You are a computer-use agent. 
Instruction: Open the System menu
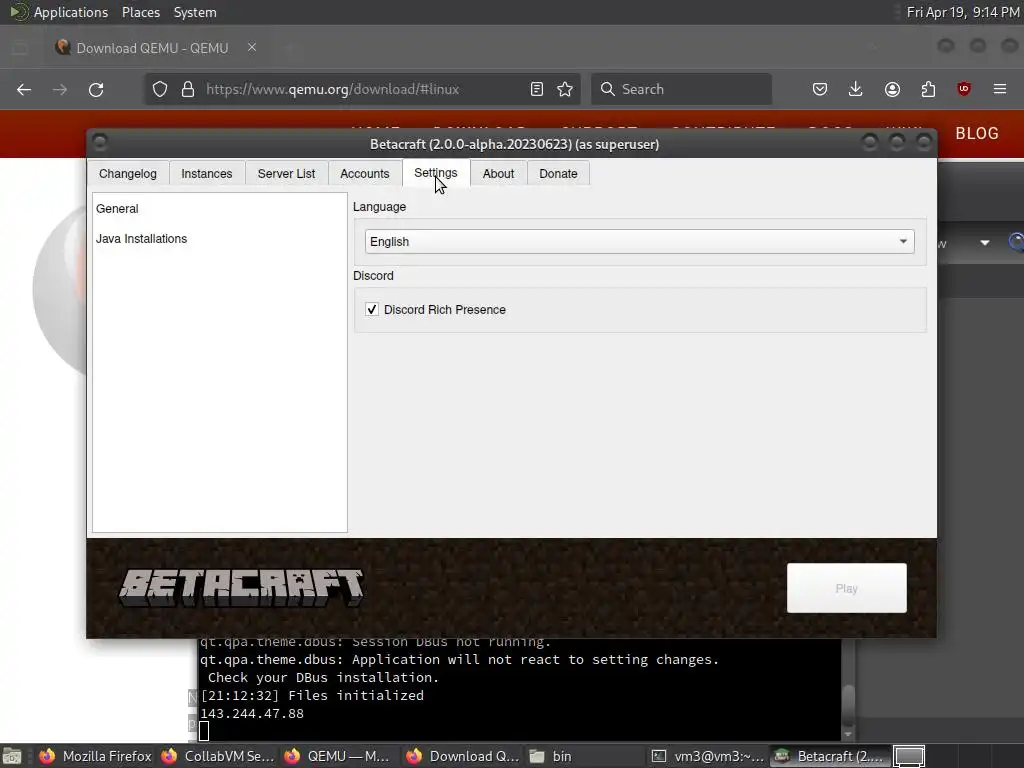click(195, 12)
